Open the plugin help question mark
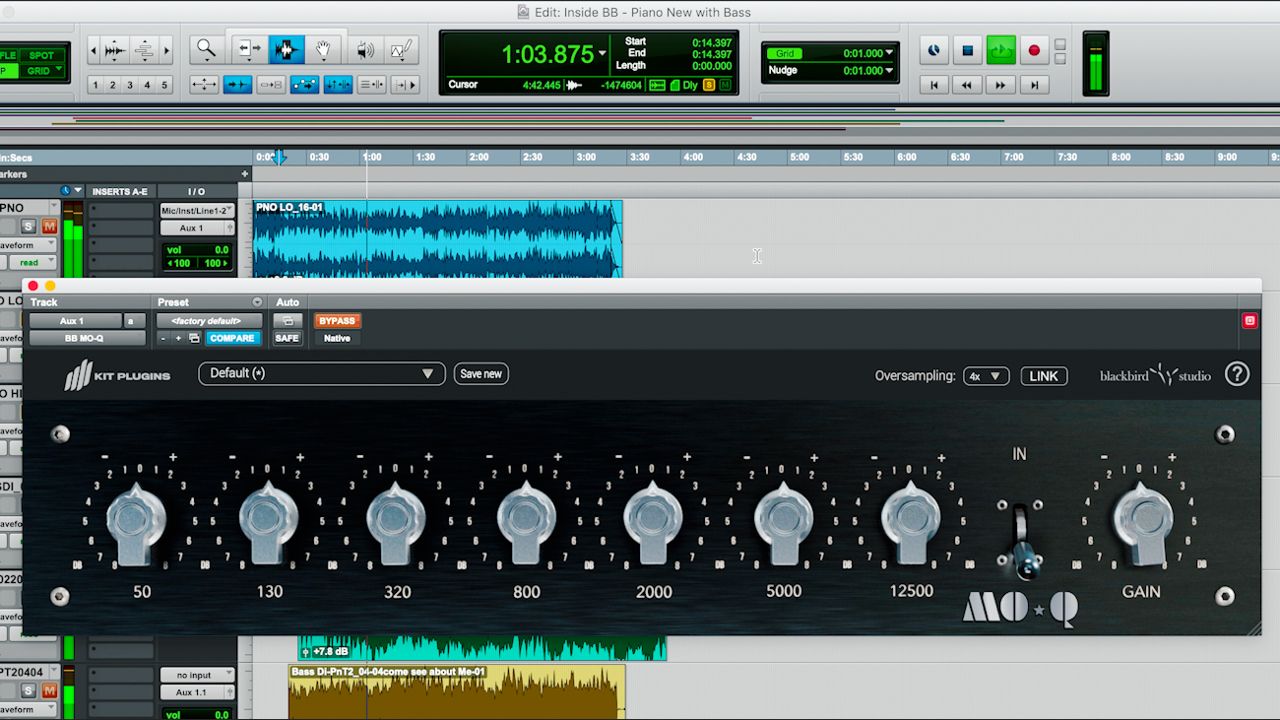The width and height of the screenshot is (1280, 720). [1237, 374]
